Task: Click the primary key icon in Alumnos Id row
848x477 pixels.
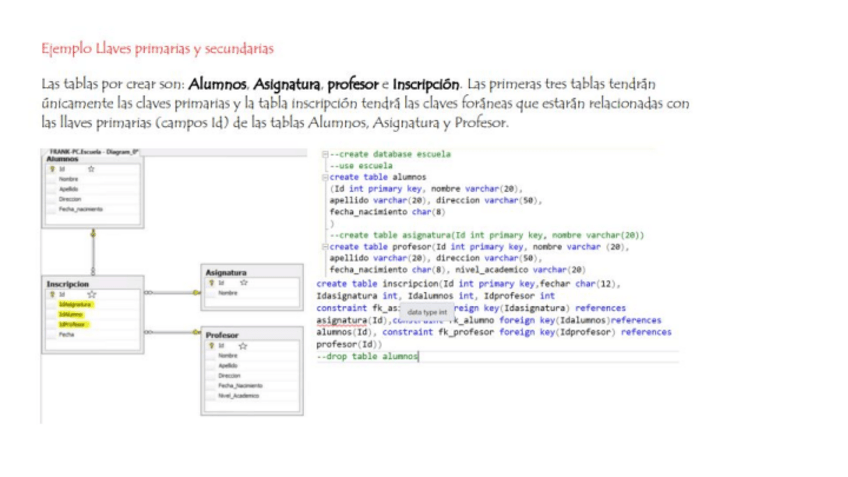Action: [52, 169]
